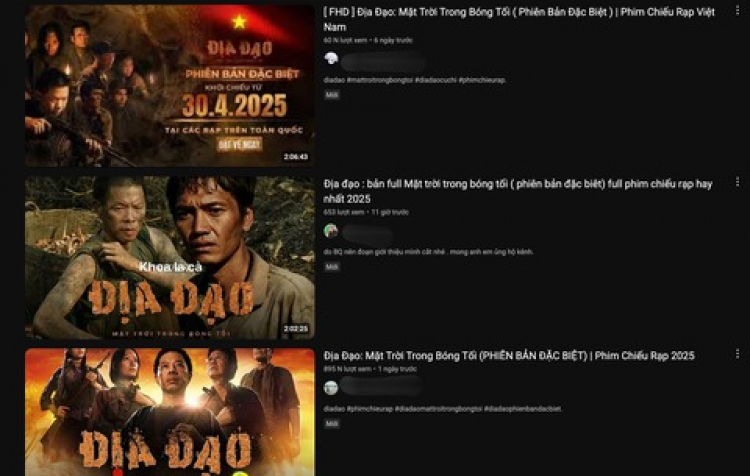Click the blurred channel name under the first video
This screenshot has height=476, width=750.
(x=383, y=62)
